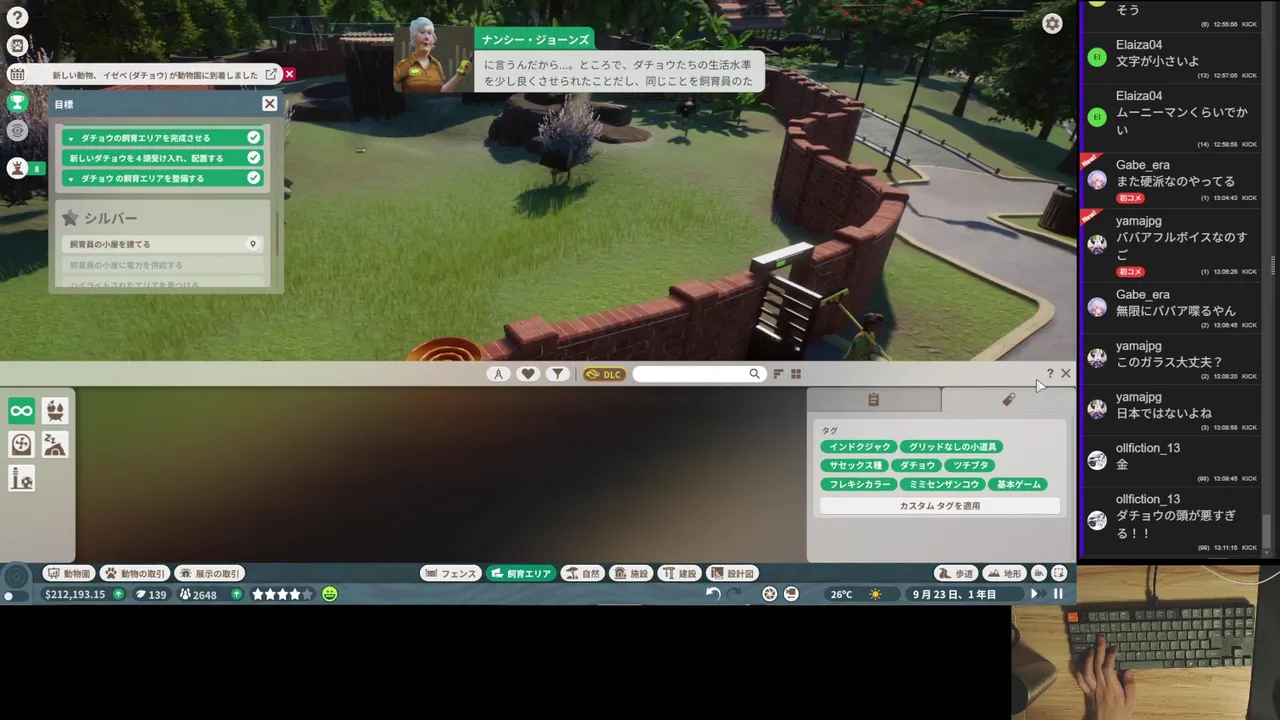Select the infinity symbol category icon
The height and width of the screenshot is (720, 1280).
21,411
